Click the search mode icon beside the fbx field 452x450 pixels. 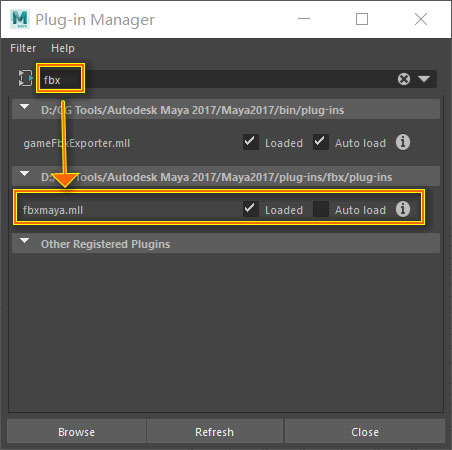(26, 78)
